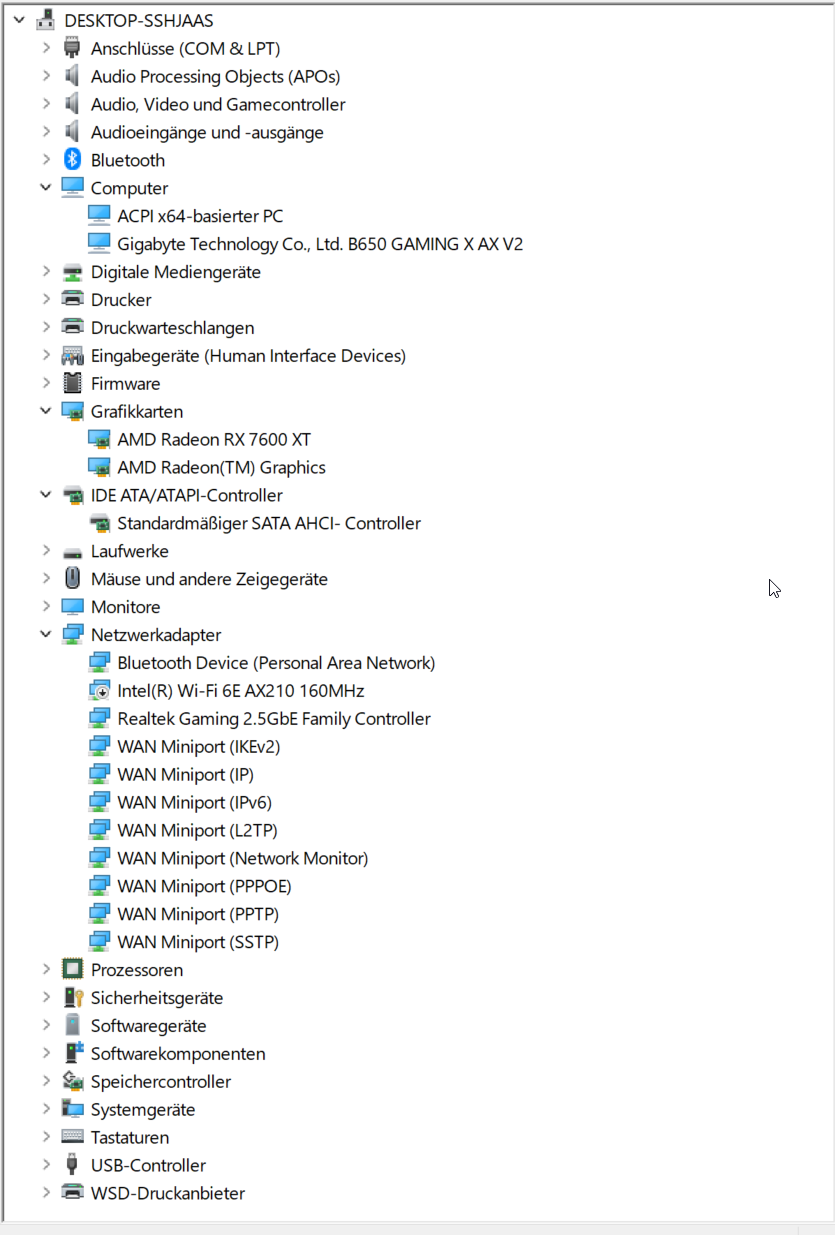835x1235 pixels.
Task: Click the Tastaturen keyboard icon
Action: [72, 1137]
